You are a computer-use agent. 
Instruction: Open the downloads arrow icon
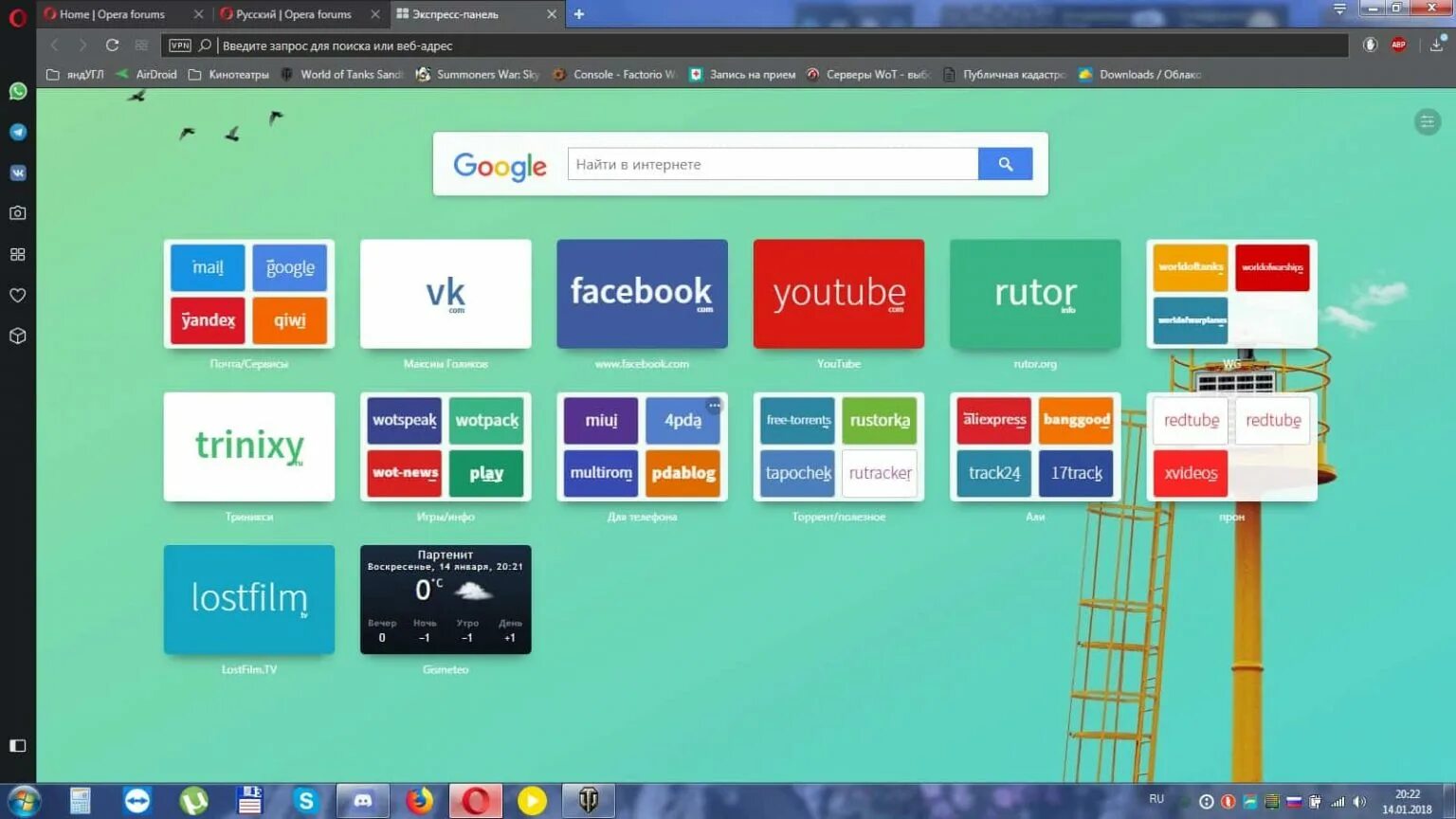tap(1437, 45)
